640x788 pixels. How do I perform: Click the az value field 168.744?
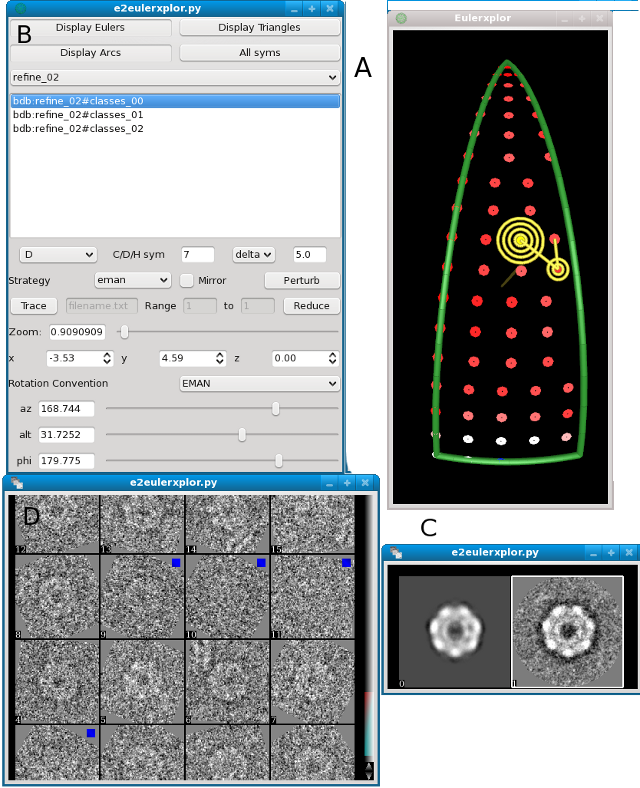point(66,409)
